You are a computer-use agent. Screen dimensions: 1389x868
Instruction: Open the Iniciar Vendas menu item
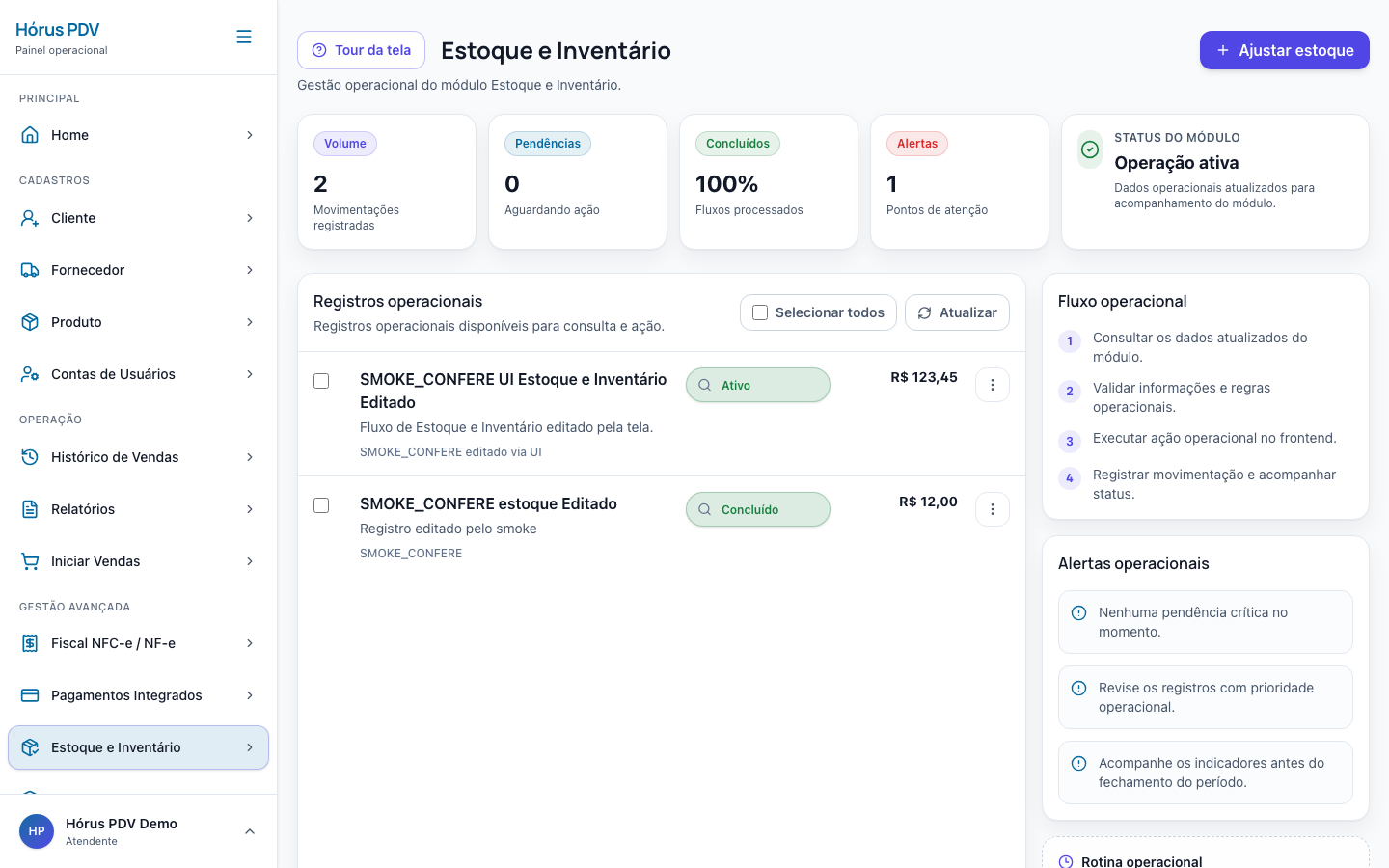(138, 561)
